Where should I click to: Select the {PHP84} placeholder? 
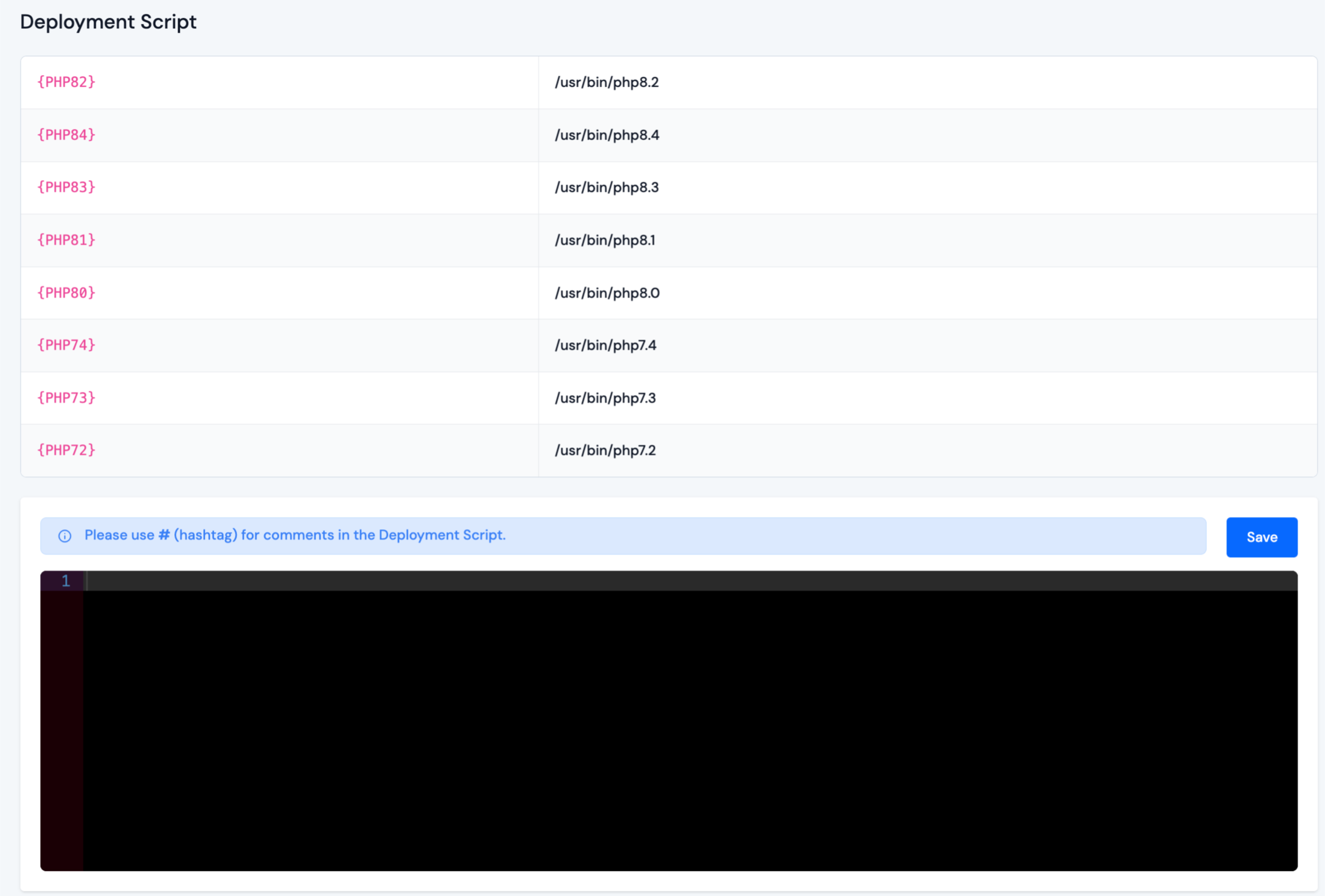tap(66, 135)
